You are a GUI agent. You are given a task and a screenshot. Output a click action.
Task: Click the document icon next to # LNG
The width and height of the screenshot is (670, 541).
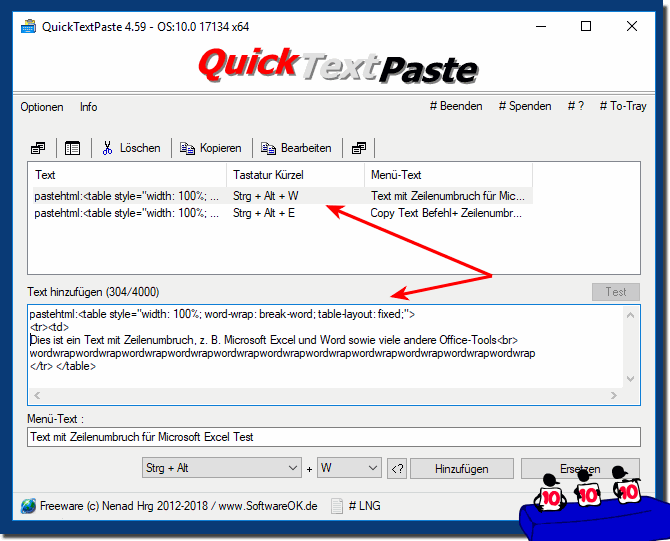click(337, 506)
